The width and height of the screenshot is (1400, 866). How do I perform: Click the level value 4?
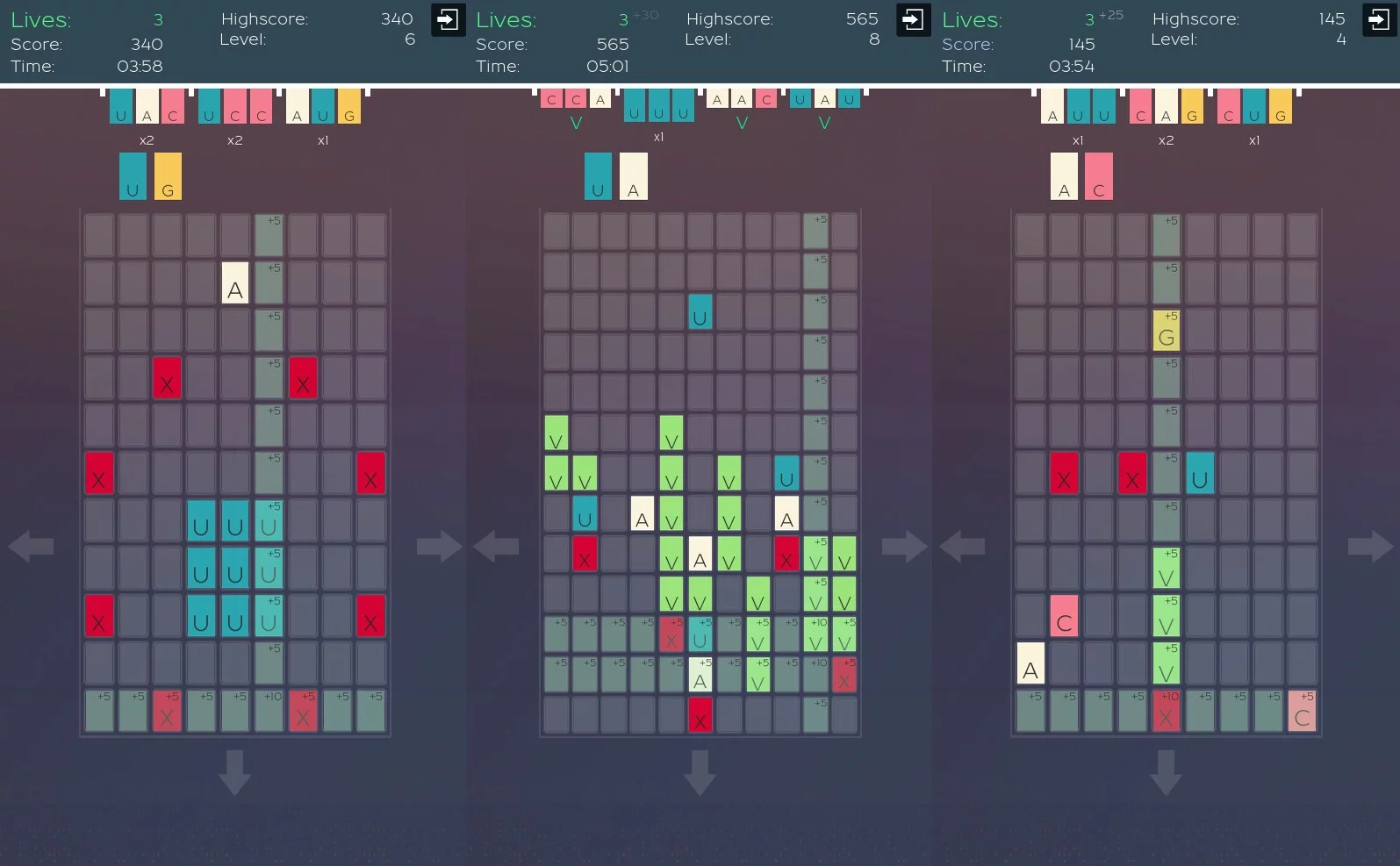[x=1340, y=39]
